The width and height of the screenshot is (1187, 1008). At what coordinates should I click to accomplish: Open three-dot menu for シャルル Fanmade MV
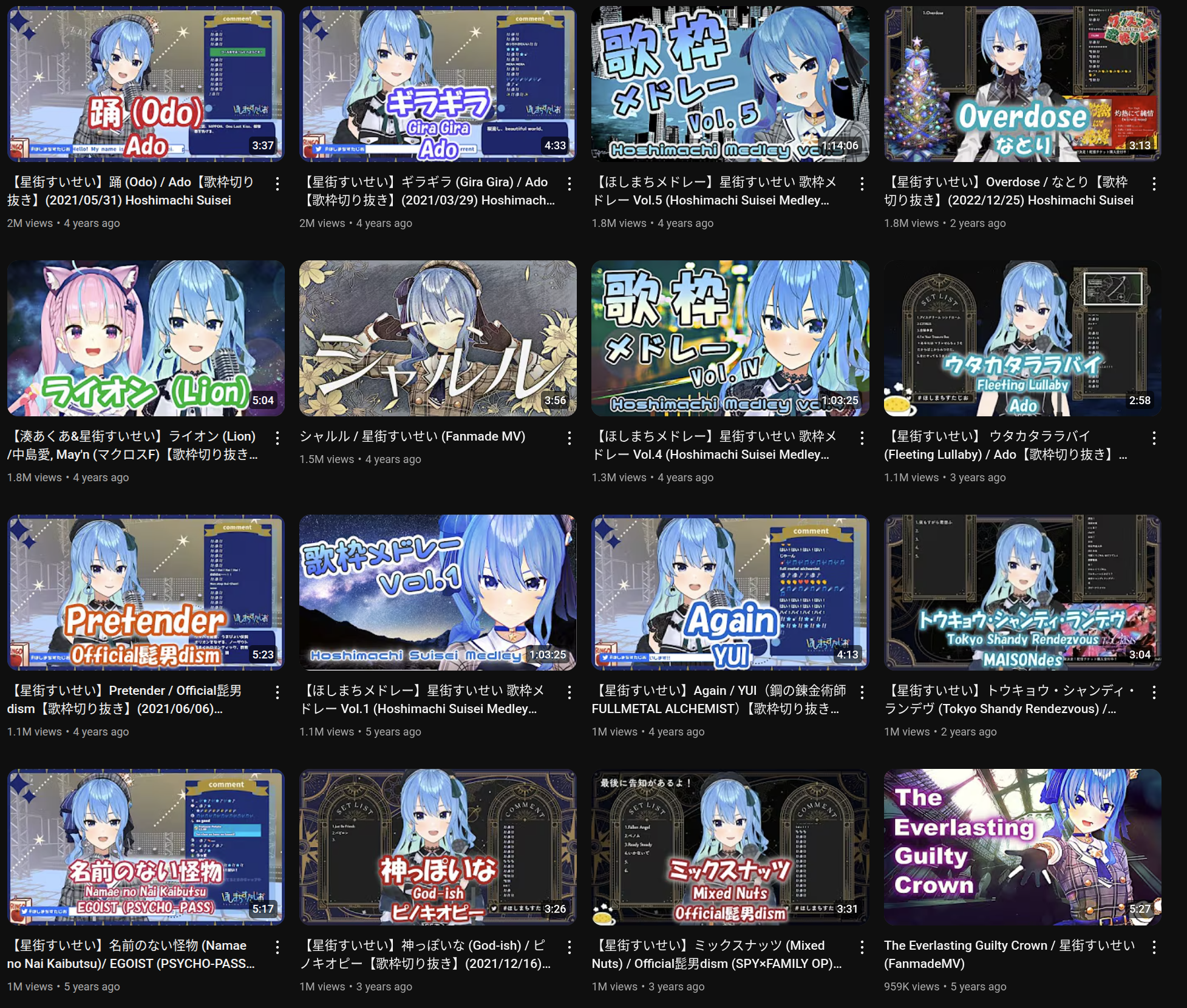pos(570,438)
